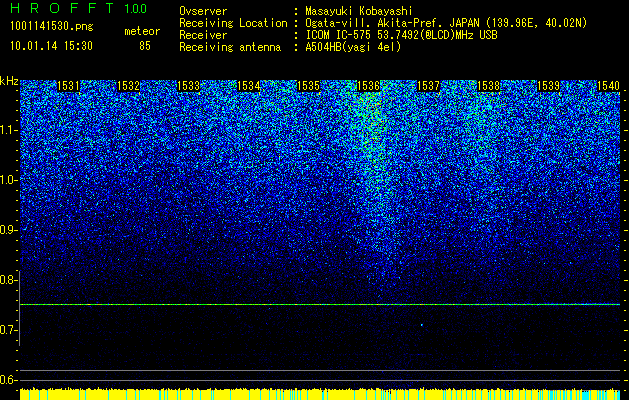Click the 1535 time marker

pos(308,86)
